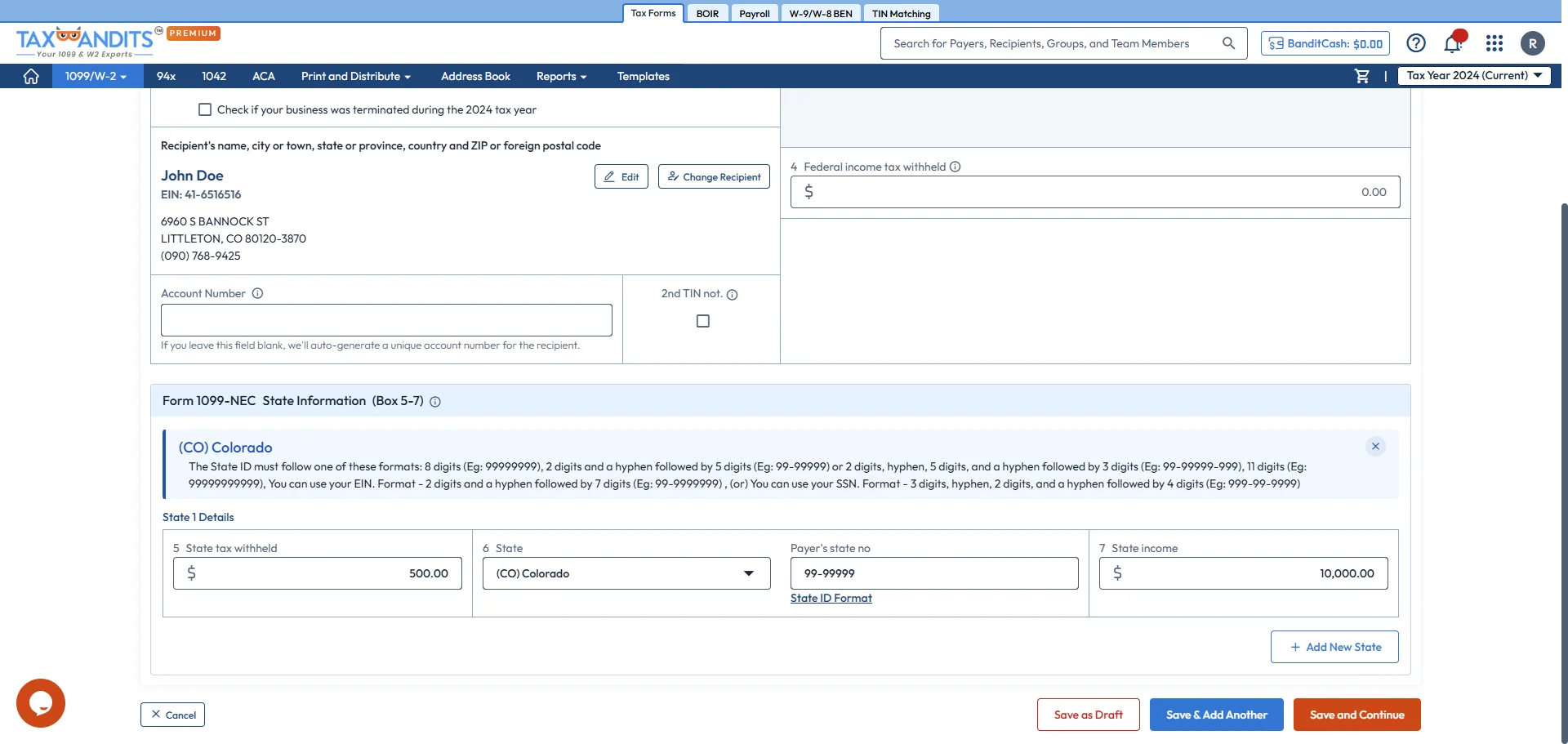The image size is (1568, 744).
Task: Open the user profile avatar R
Action: (1533, 43)
